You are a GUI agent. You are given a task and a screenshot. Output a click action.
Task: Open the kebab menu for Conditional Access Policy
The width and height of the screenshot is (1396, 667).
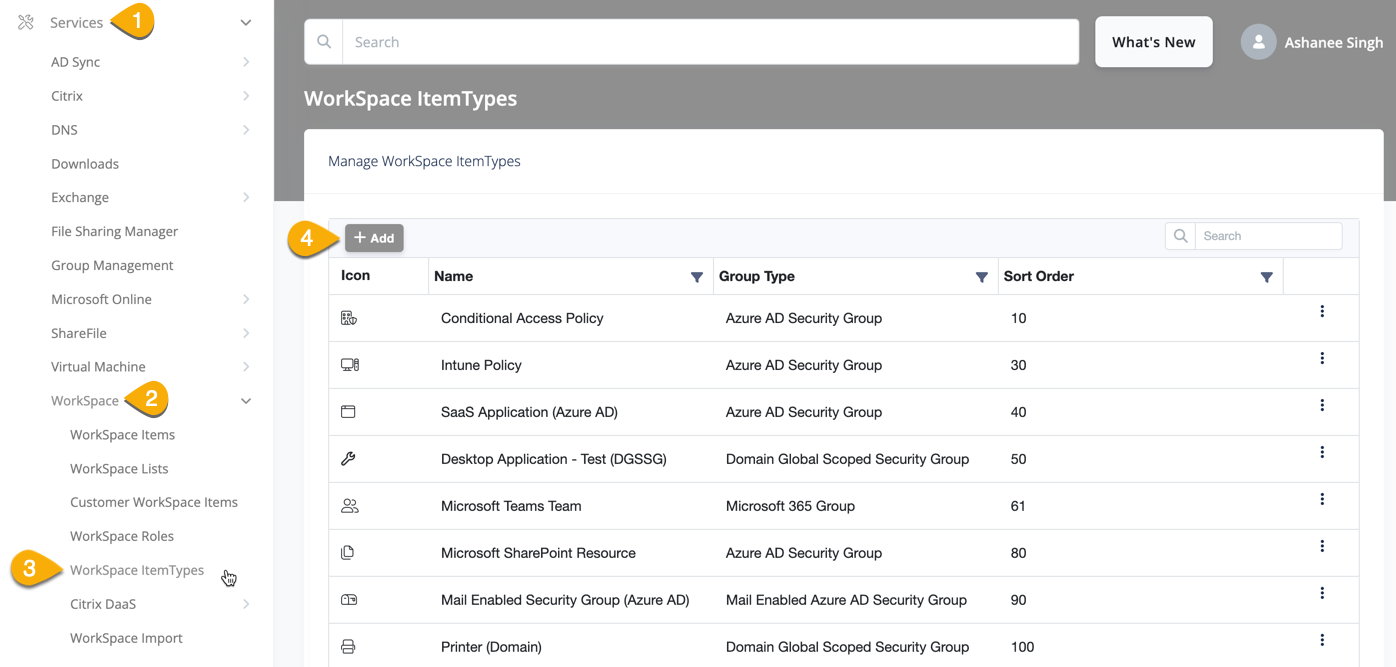1321,312
